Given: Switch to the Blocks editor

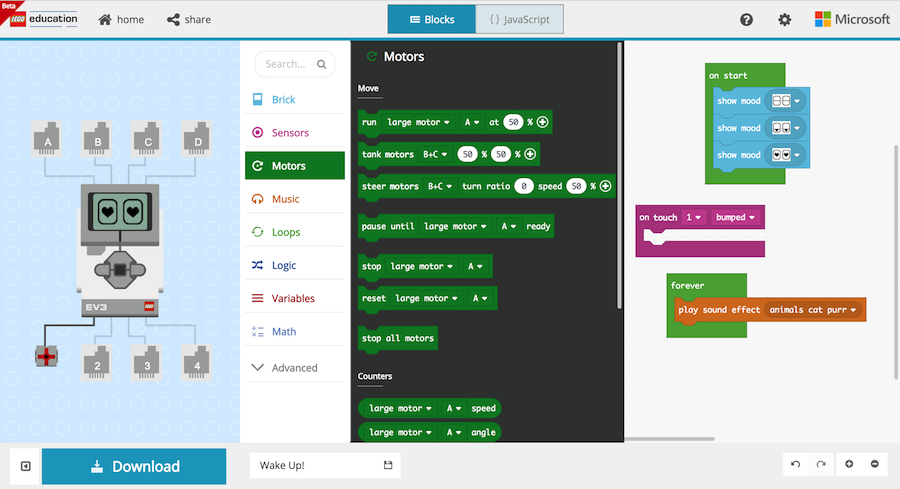Looking at the screenshot, I should tap(432, 19).
